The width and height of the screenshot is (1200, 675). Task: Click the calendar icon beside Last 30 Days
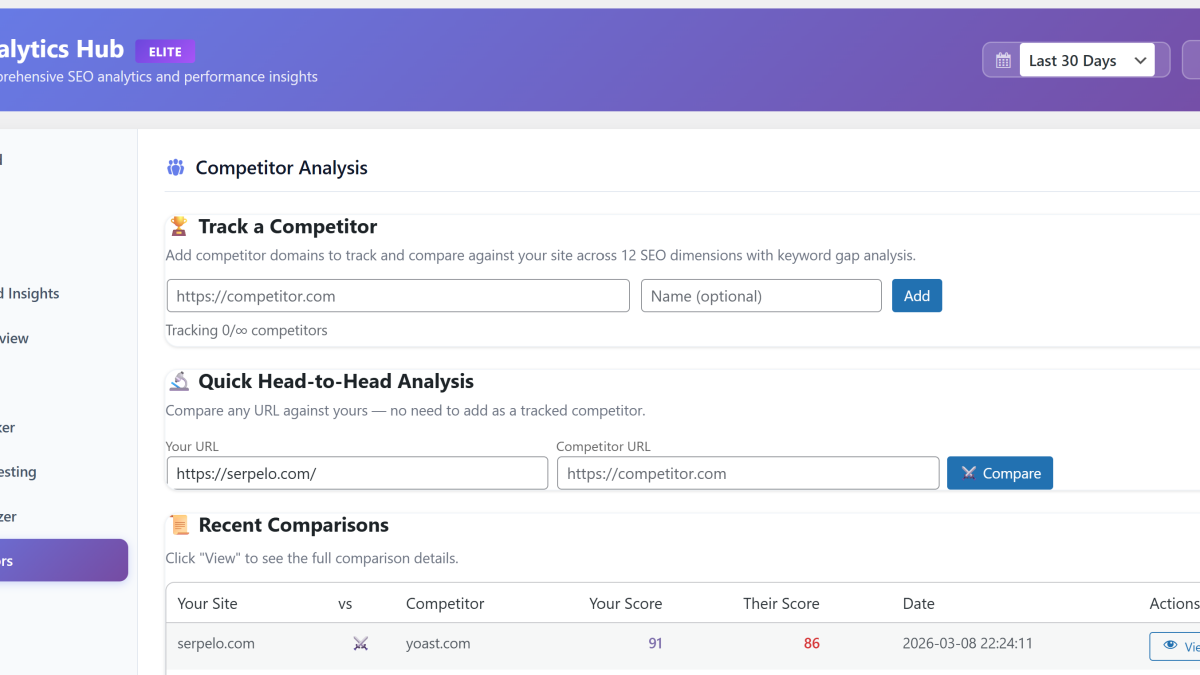[1001, 60]
